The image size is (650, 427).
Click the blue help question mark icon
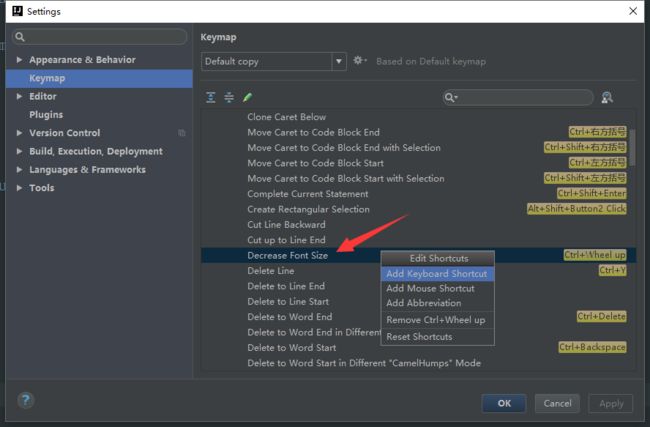(x=26, y=400)
